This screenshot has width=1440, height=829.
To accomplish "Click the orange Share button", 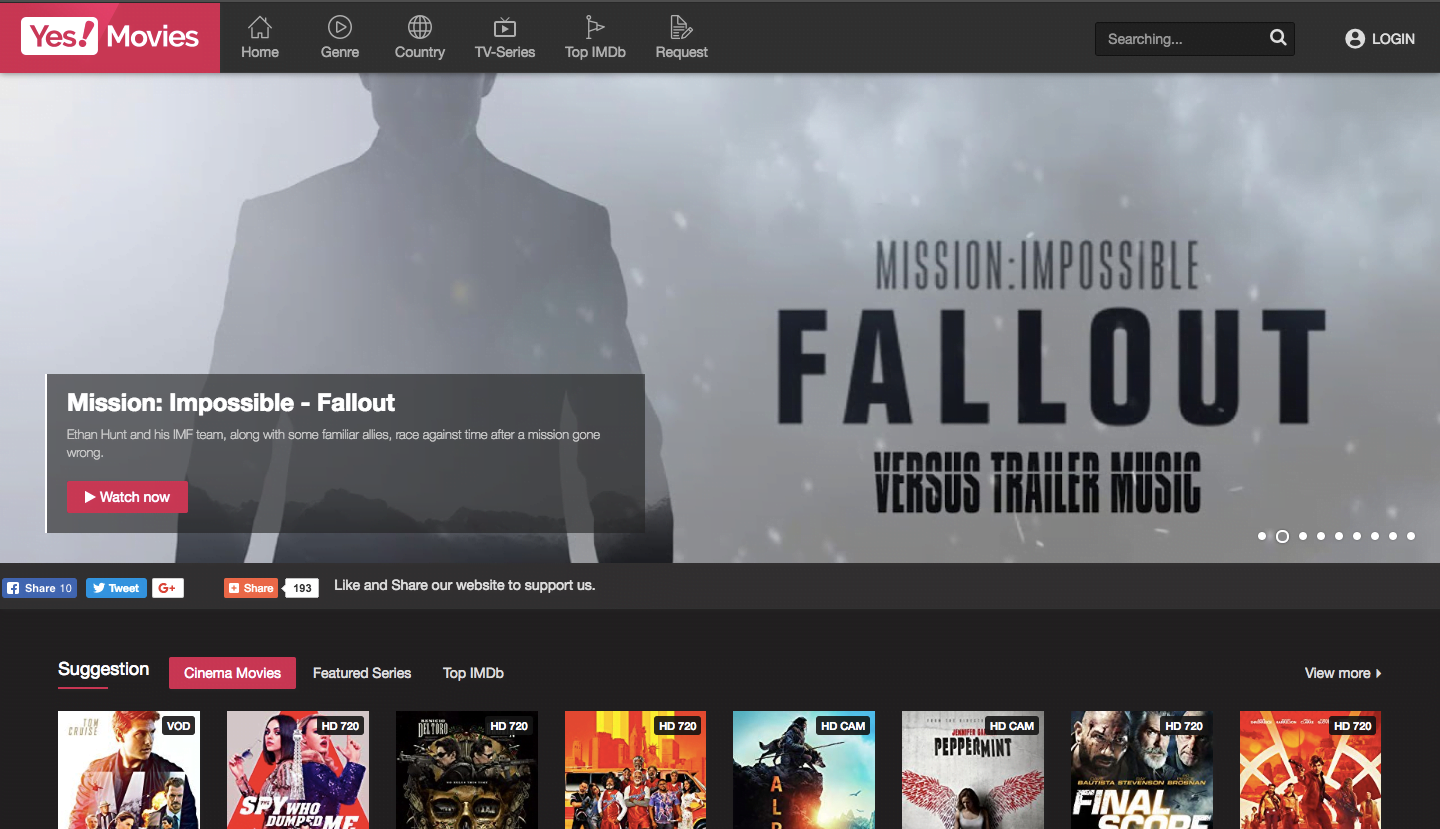I will tap(251, 588).
